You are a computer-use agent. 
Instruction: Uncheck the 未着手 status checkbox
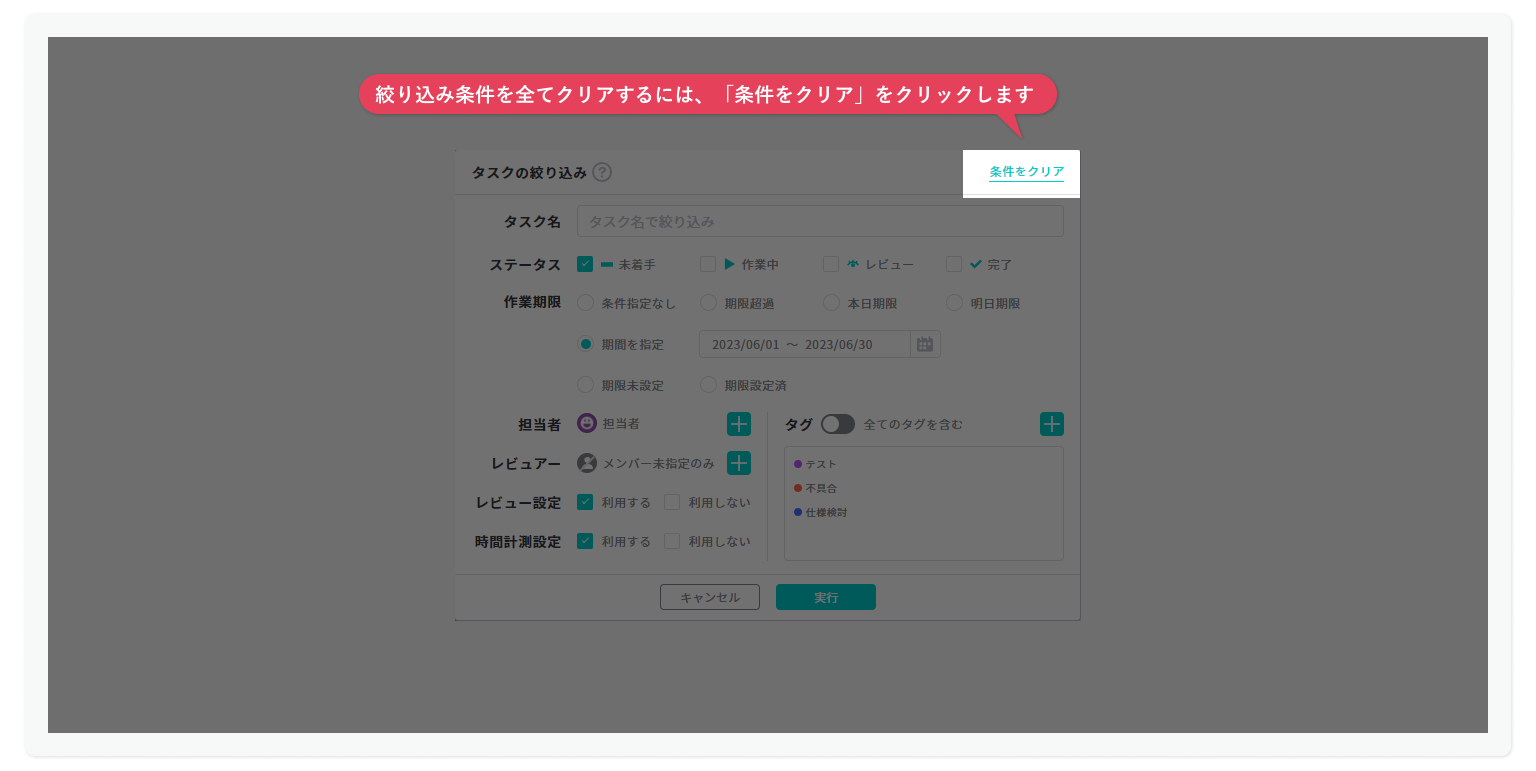[586, 264]
